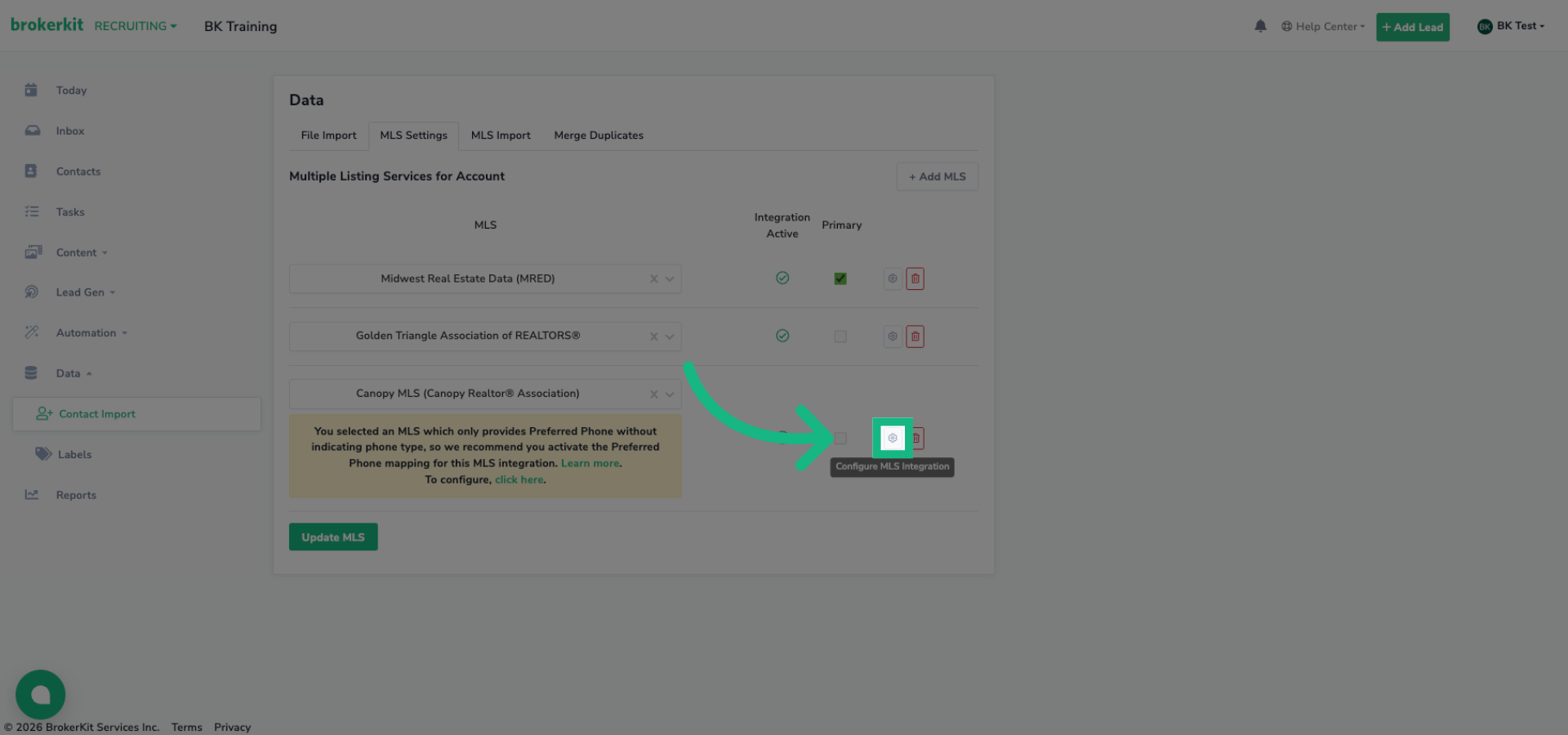Set Canopy MLS as Primary
1568x735 pixels.
point(840,439)
